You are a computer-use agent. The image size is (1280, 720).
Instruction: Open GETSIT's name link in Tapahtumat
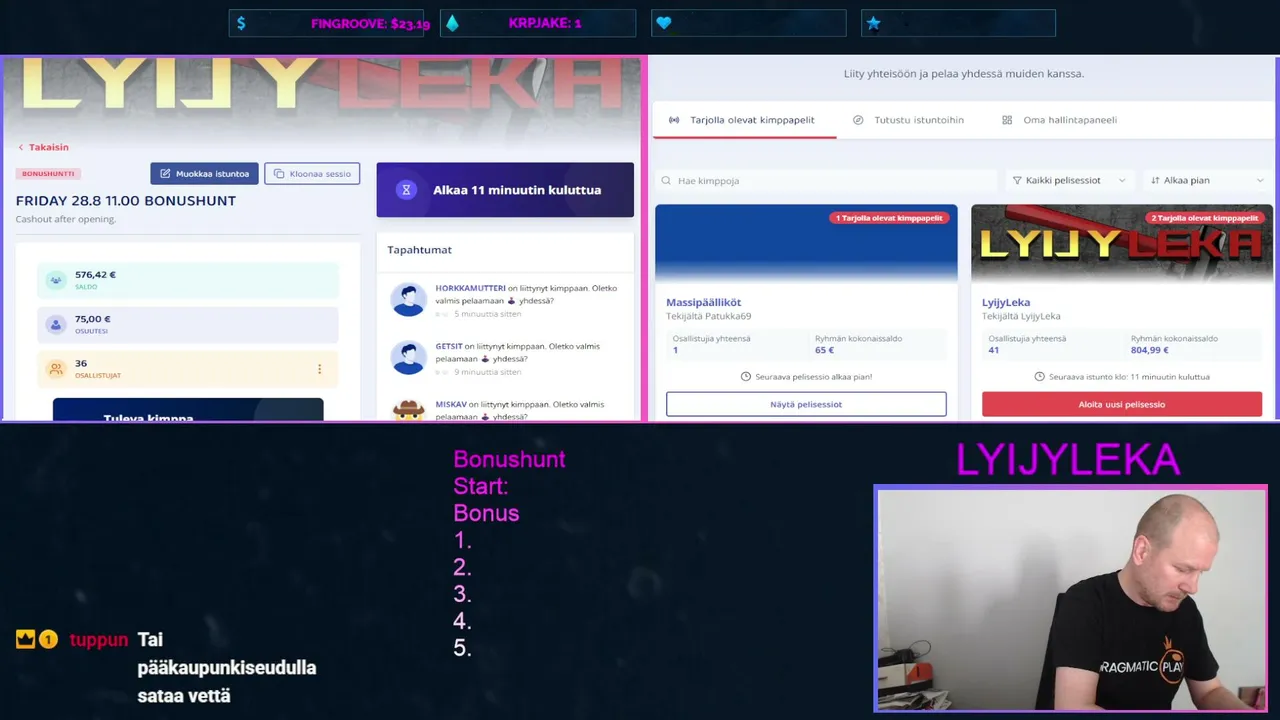pyautogui.click(x=449, y=346)
